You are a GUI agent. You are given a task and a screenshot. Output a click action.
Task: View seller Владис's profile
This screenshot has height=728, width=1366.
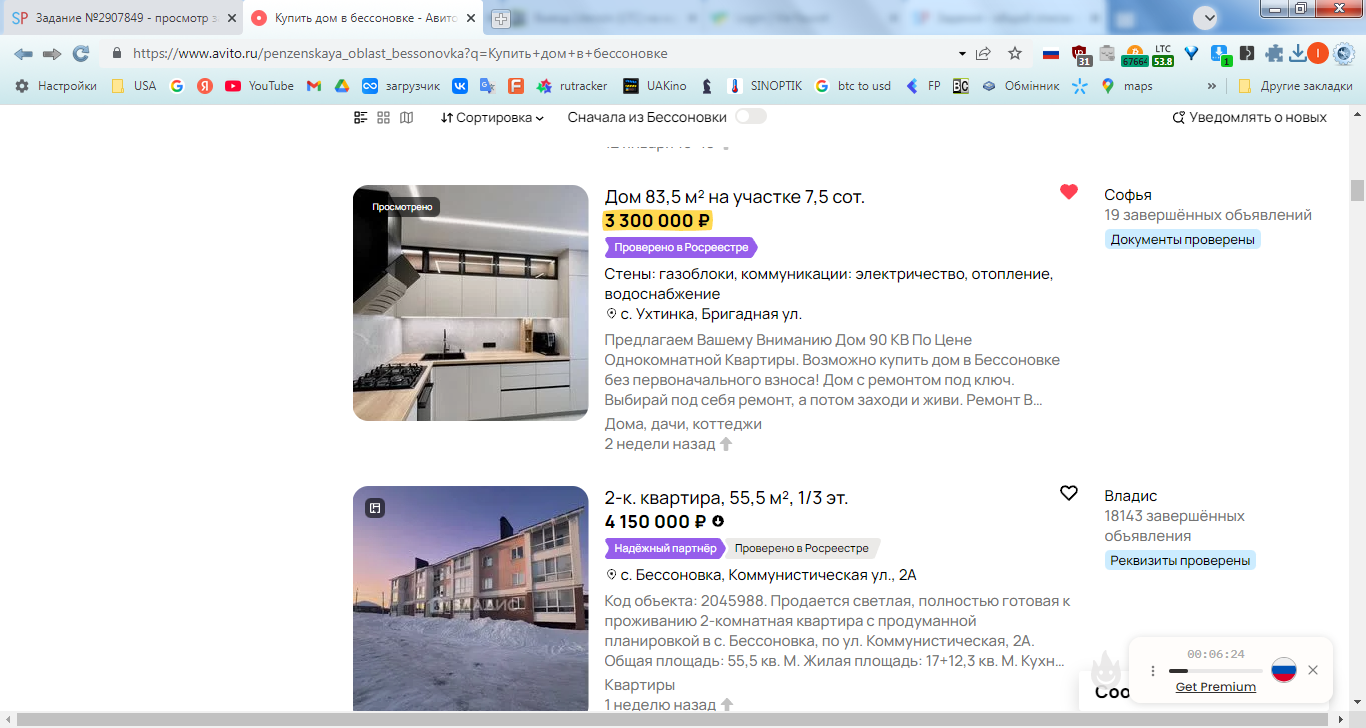(x=1131, y=496)
